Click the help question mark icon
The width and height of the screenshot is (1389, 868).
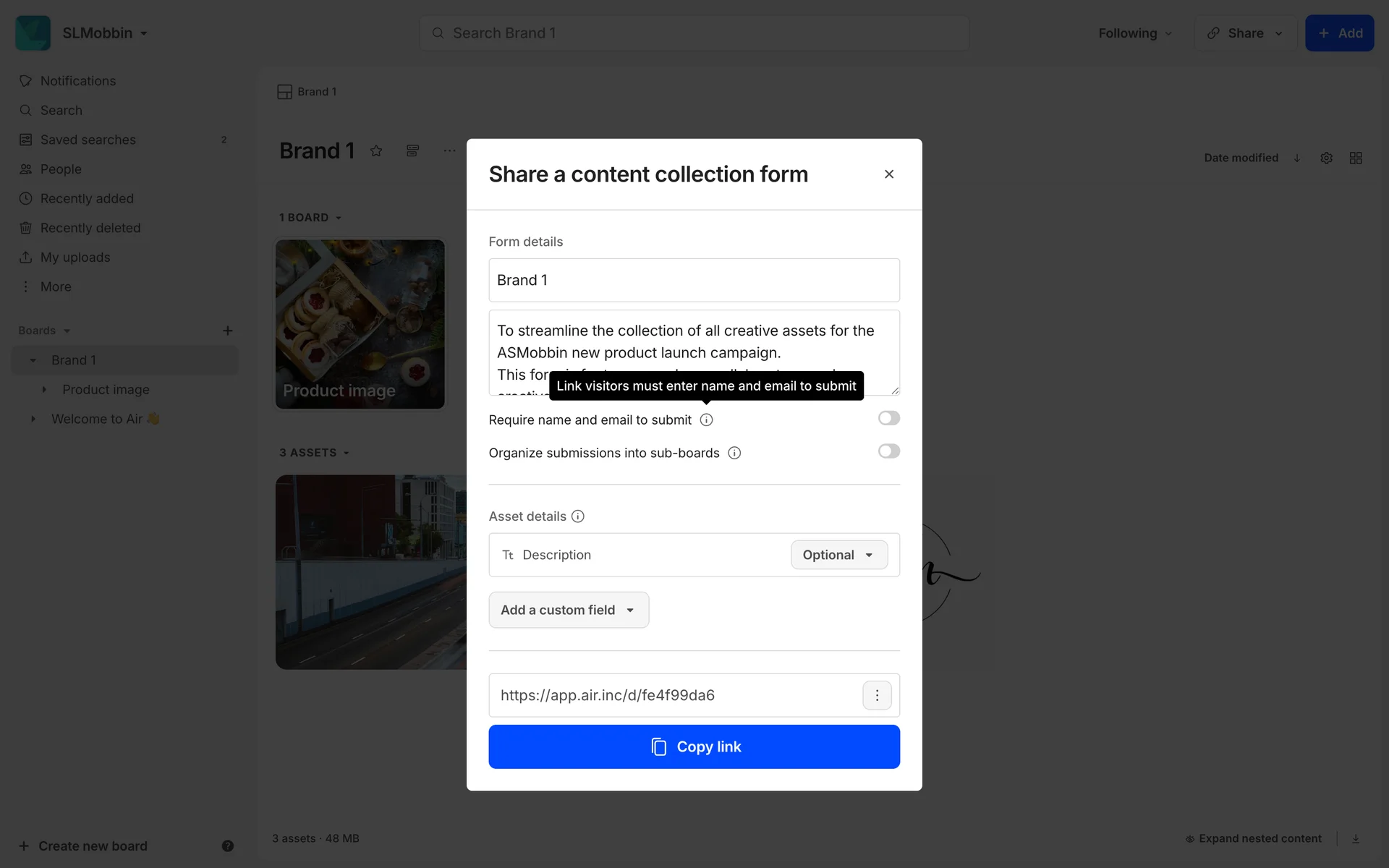point(228,846)
